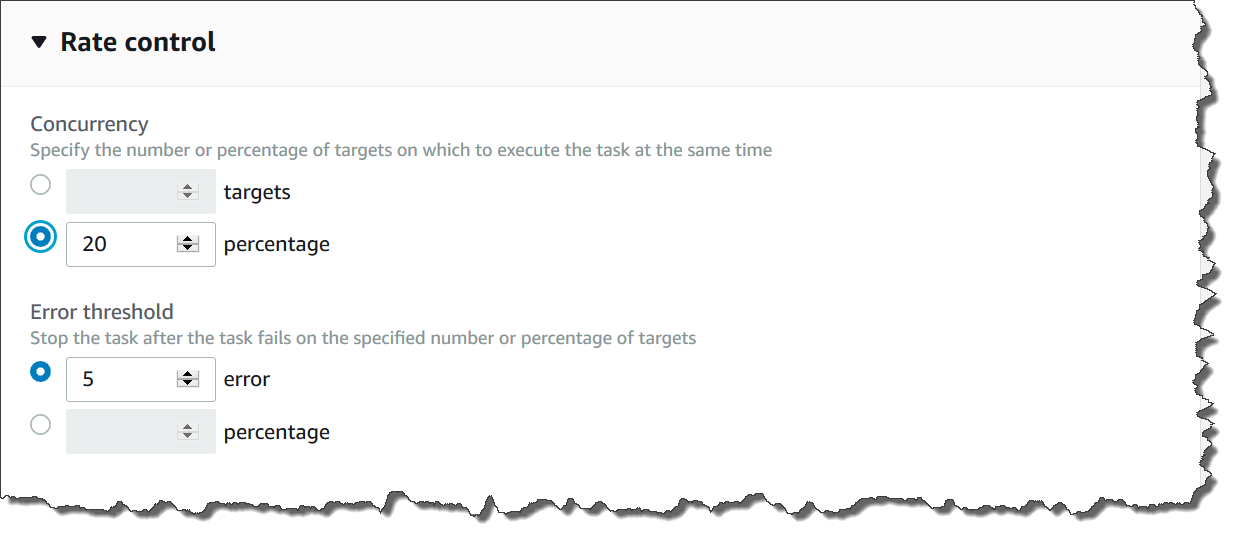
Task: Collapse the Rate control section triangle
Action: (x=39, y=42)
